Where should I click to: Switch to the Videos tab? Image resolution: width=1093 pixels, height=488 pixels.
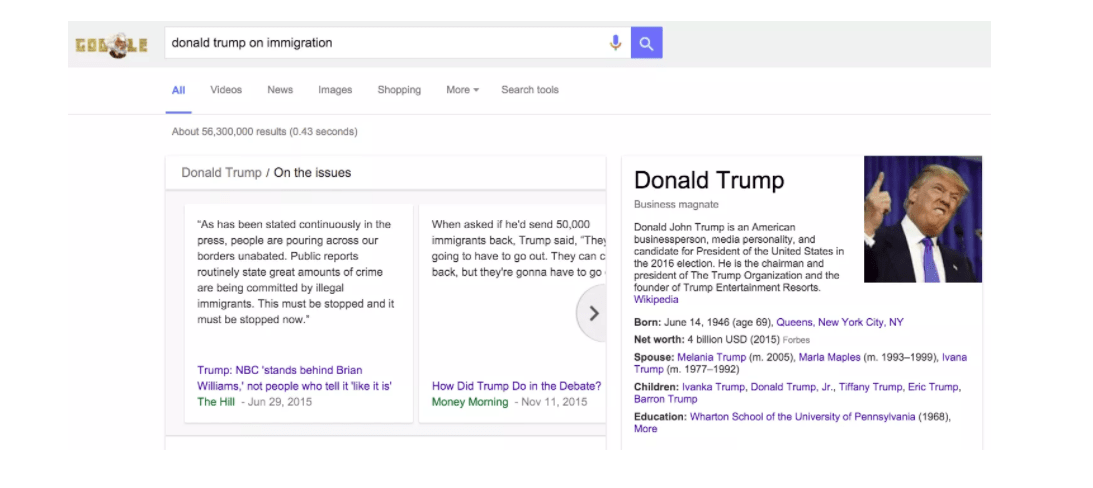coord(226,90)
